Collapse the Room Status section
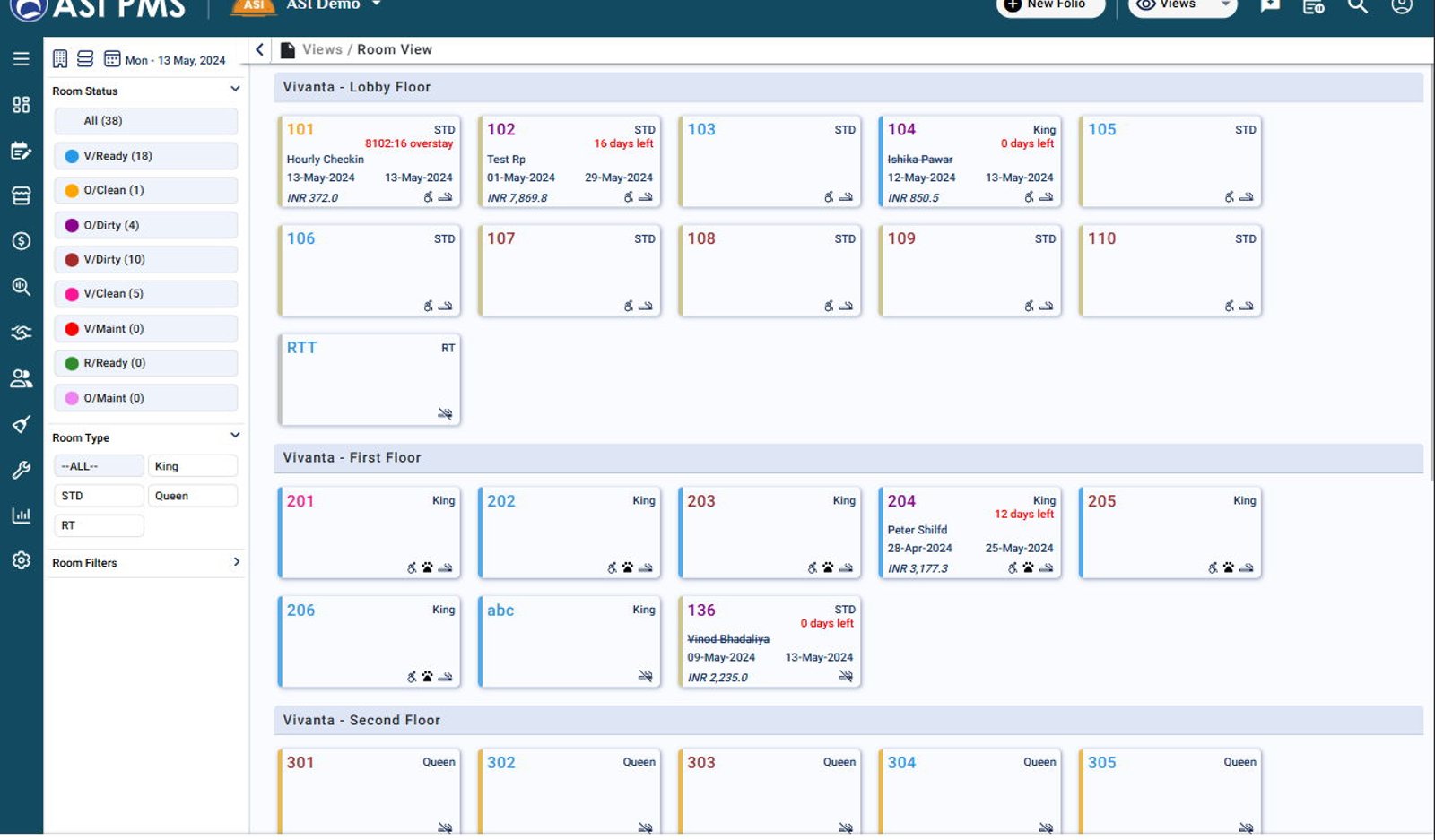Viewport: 1435px width, 840px height. tap(235, 90)
